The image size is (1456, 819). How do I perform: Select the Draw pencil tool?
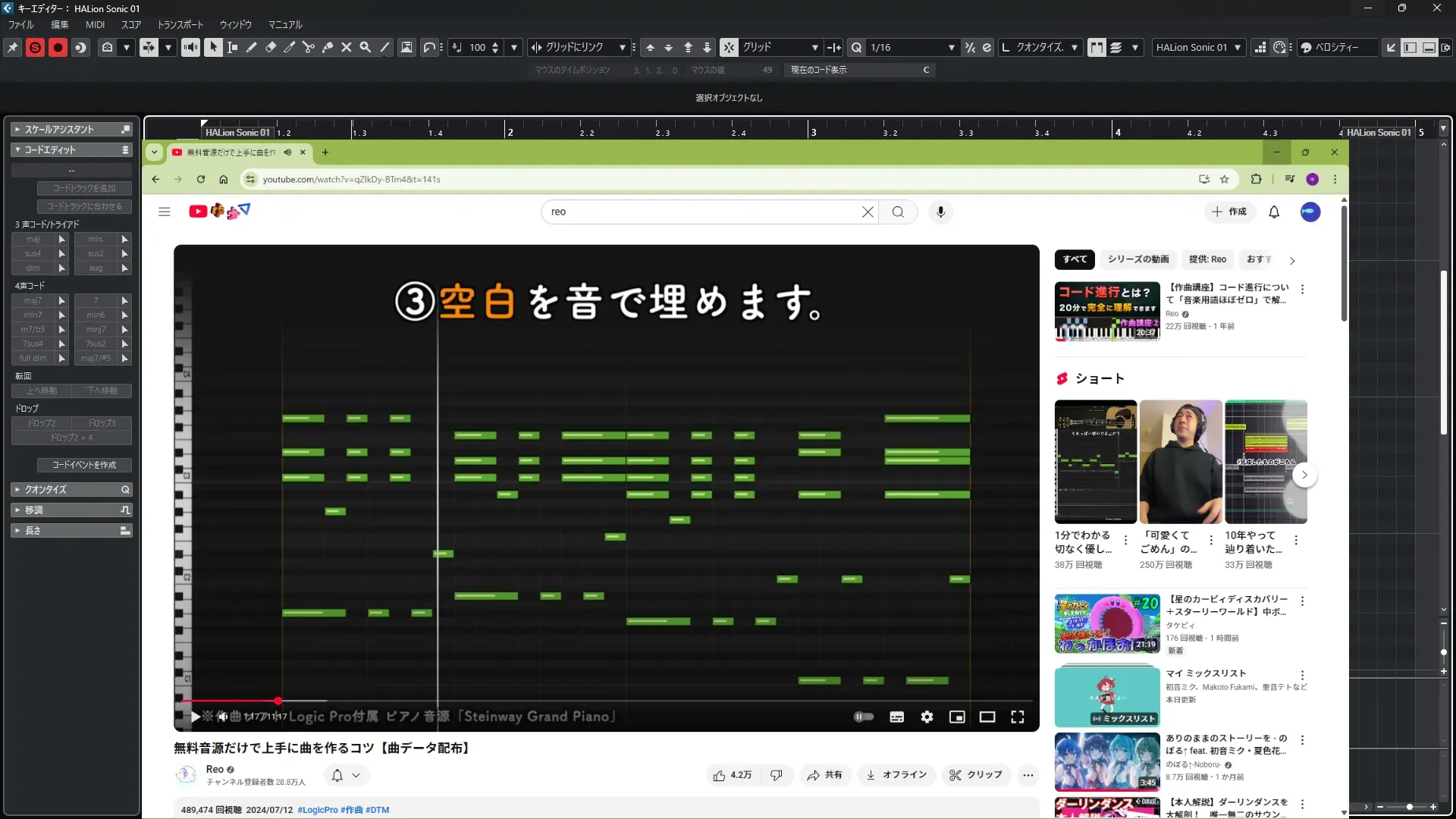click(251, 47)
